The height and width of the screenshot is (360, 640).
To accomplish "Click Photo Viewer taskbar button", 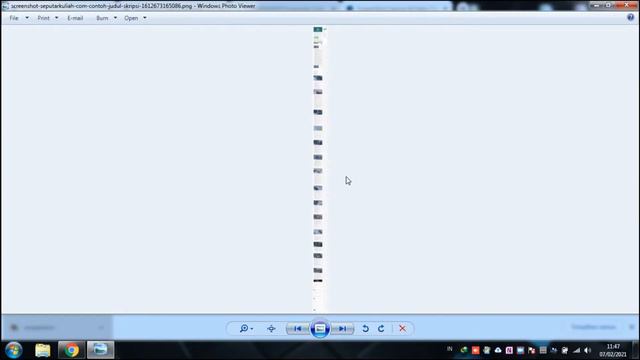I will point(100,350).
